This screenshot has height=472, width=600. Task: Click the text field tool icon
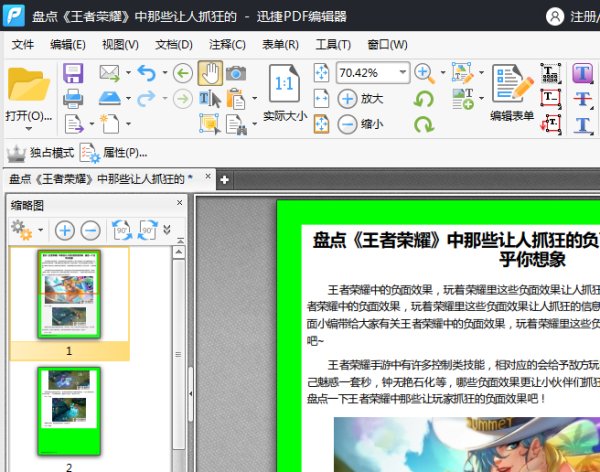[551, 73]
